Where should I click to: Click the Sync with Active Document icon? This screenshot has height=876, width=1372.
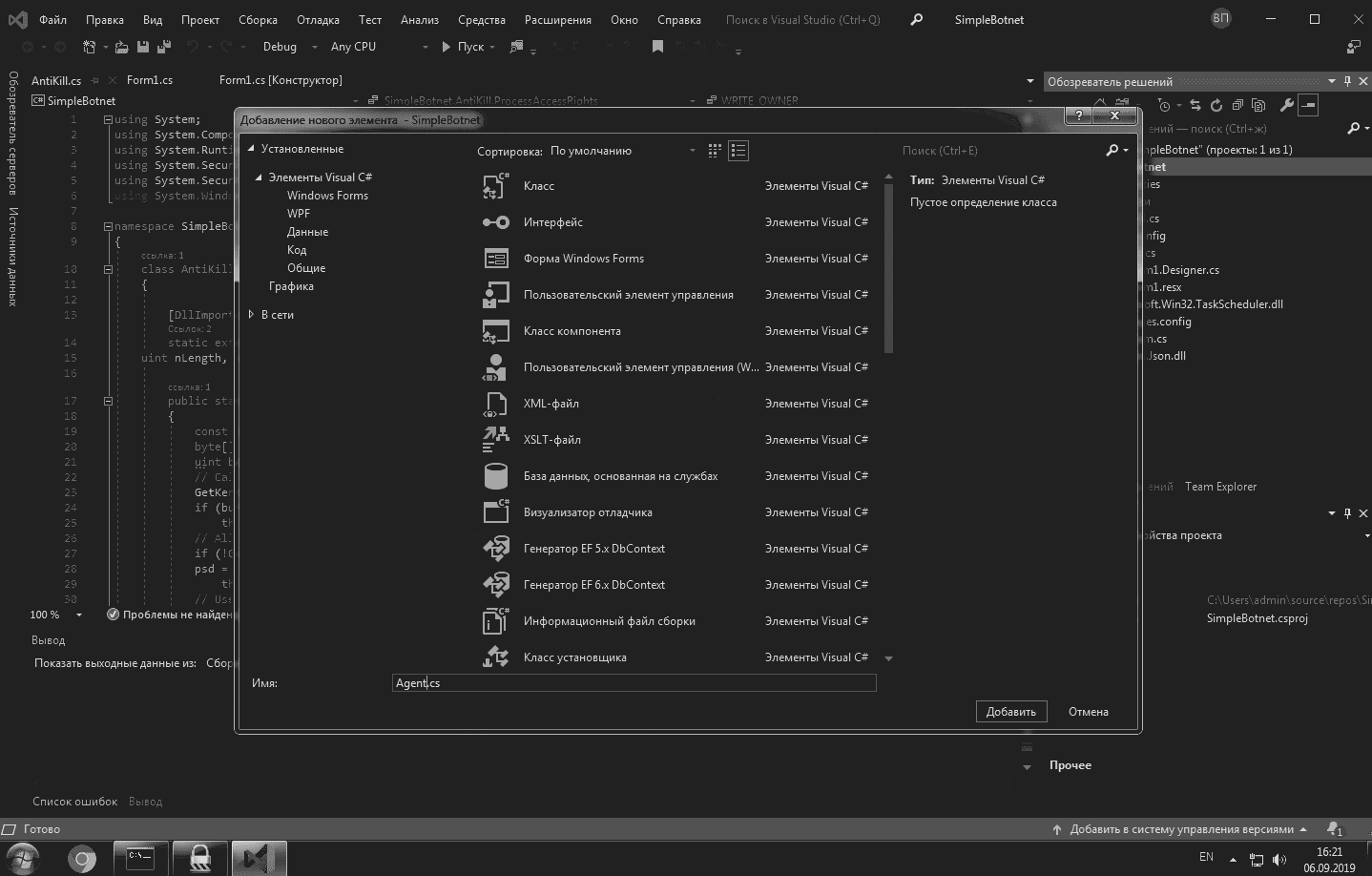click(x=1195, y=105)
